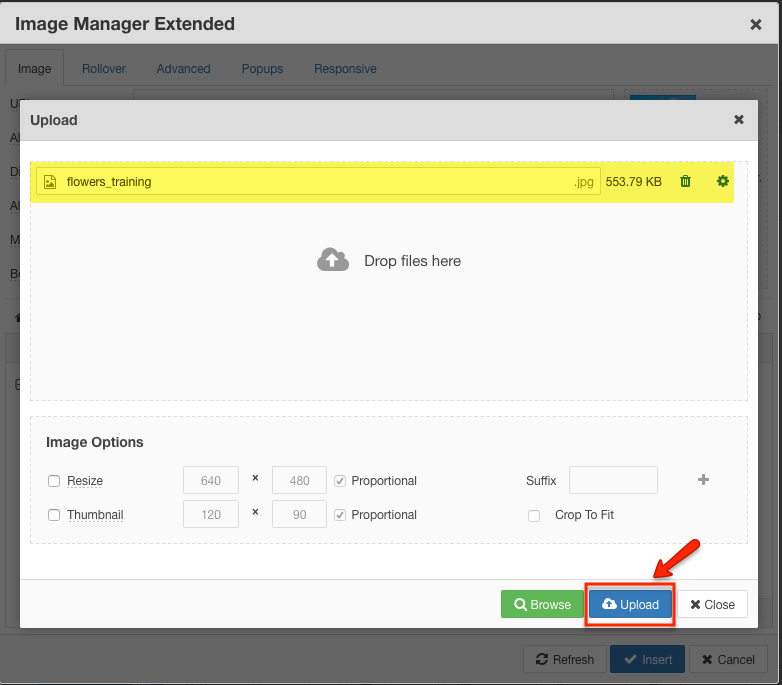The width and height of the screenshot is (782, 685).
Task: Open the Responsive tab
Action: coord(345,69)
